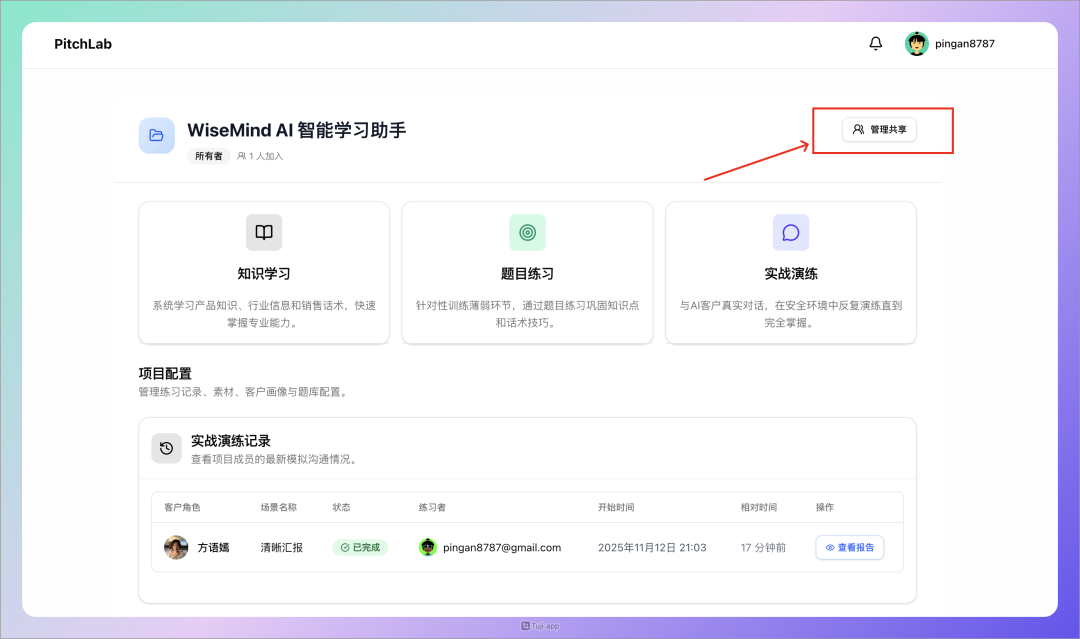This screenshot has width=1080, height=639.
Task: Click the pingan8787@gmail.com cell
Action: [x=502, y=547]
